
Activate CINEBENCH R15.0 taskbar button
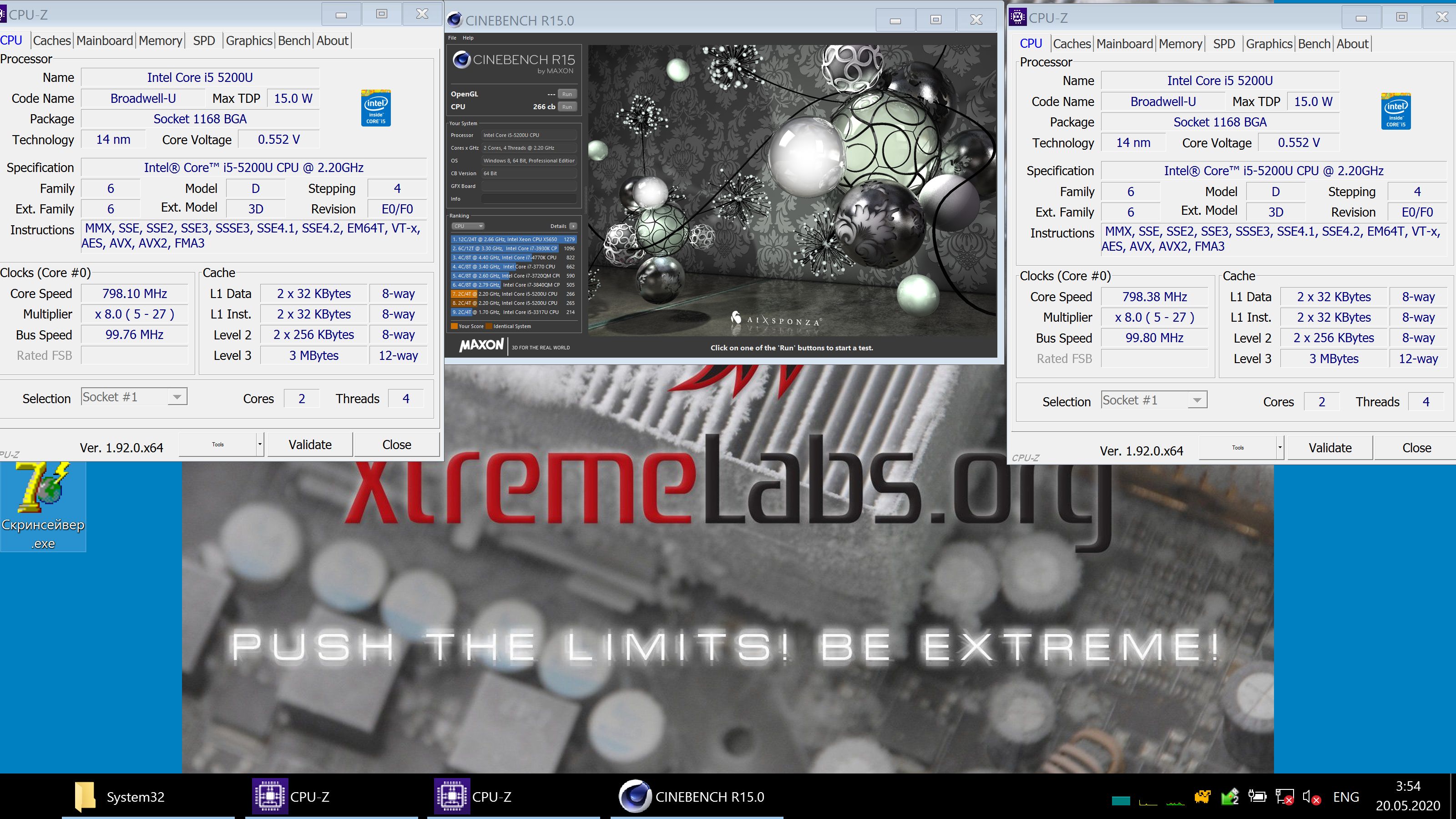[x=696, y=797]
